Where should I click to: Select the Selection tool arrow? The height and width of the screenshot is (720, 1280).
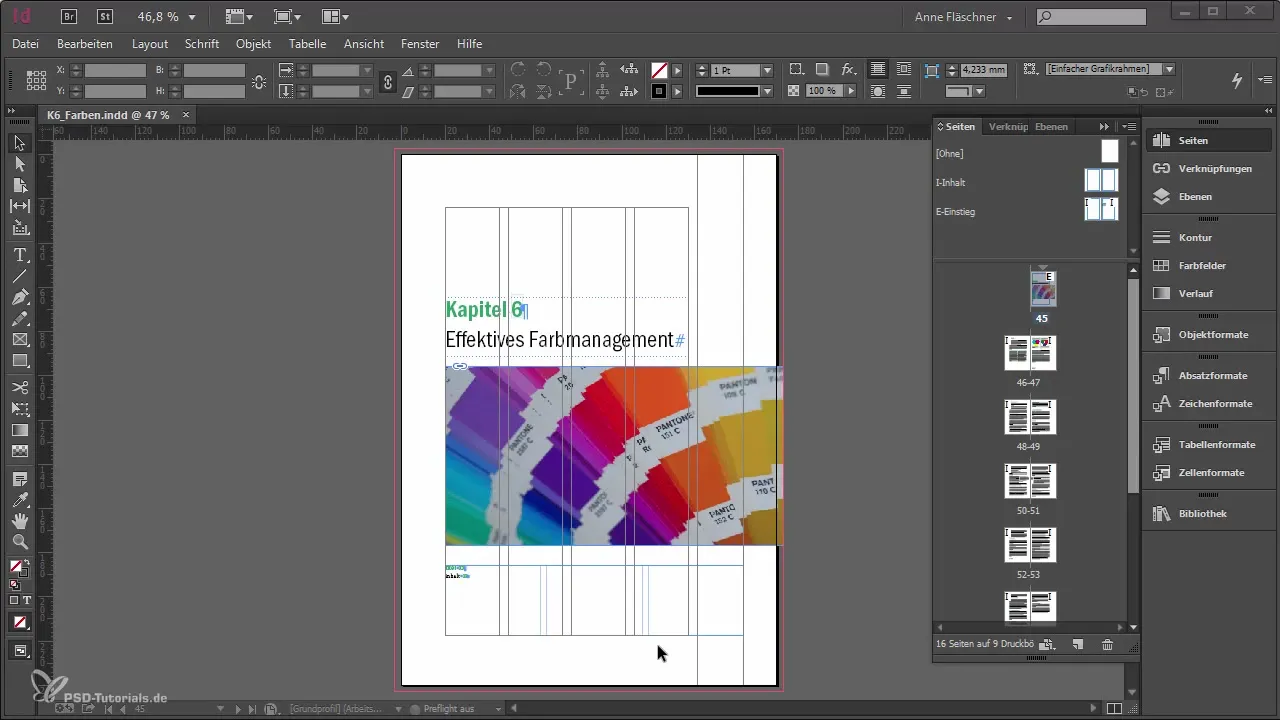click(x=20, y=143)
